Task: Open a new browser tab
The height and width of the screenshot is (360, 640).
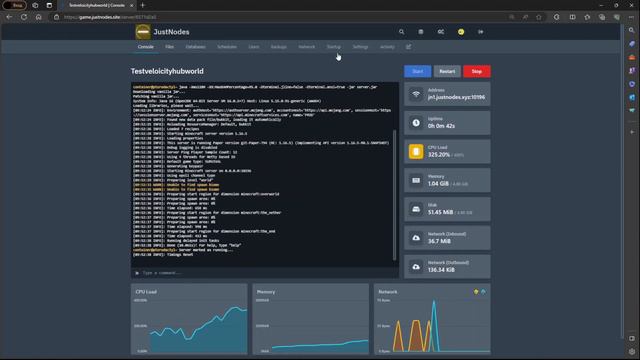Action: click(143, 5)
